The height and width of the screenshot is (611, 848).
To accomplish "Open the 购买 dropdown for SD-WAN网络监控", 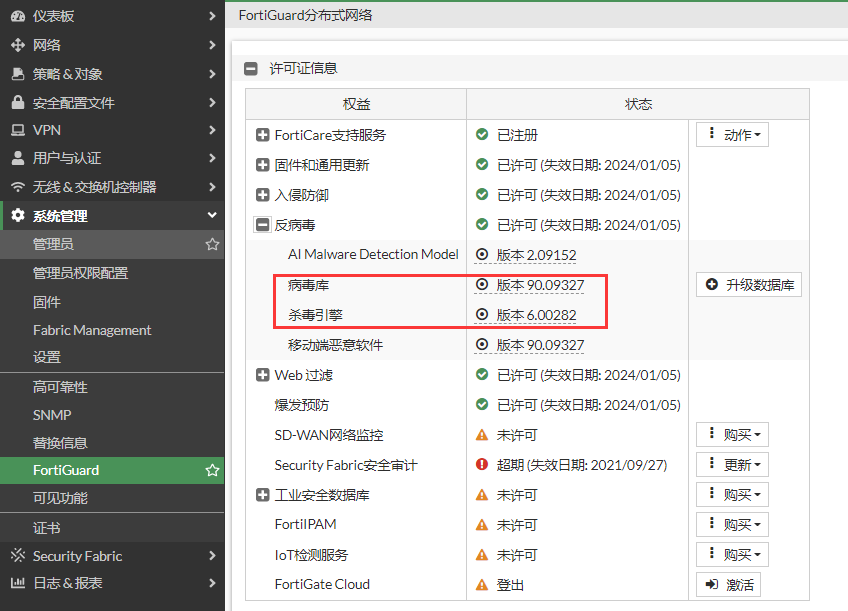I will [x=732, y=435].
